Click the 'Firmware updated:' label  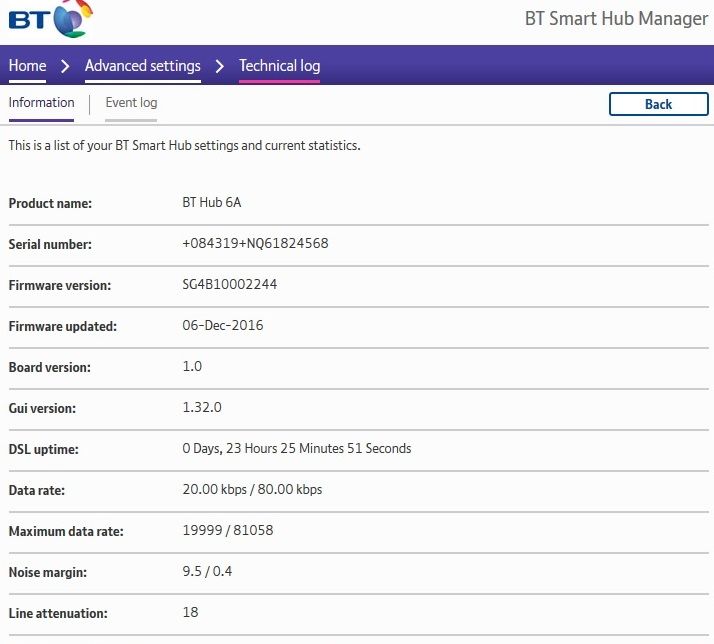[63, 326]
